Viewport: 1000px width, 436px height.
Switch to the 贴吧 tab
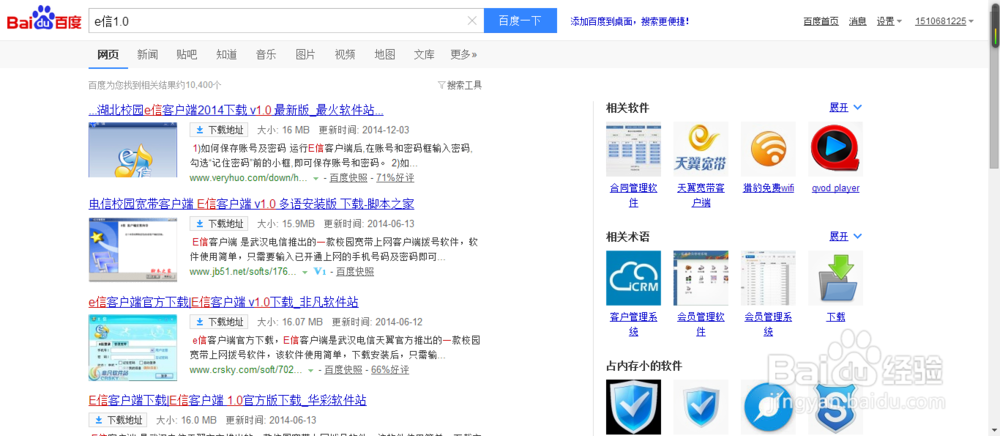coord(187,54)
